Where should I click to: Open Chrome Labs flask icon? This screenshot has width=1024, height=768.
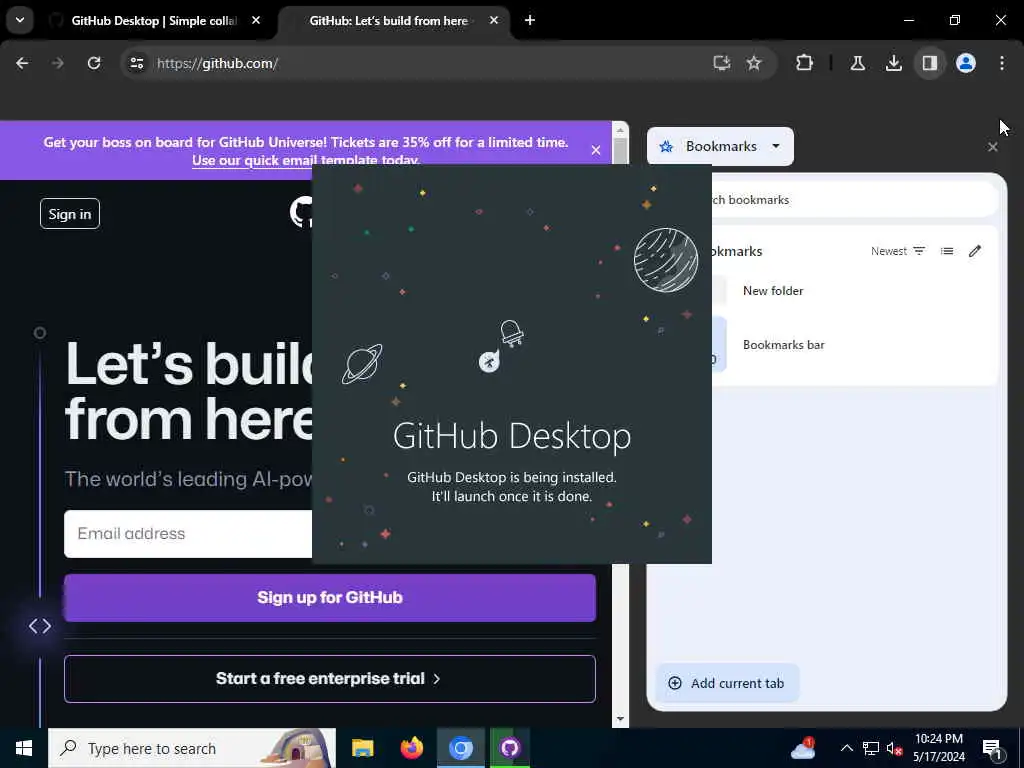(x=857, y=63)
